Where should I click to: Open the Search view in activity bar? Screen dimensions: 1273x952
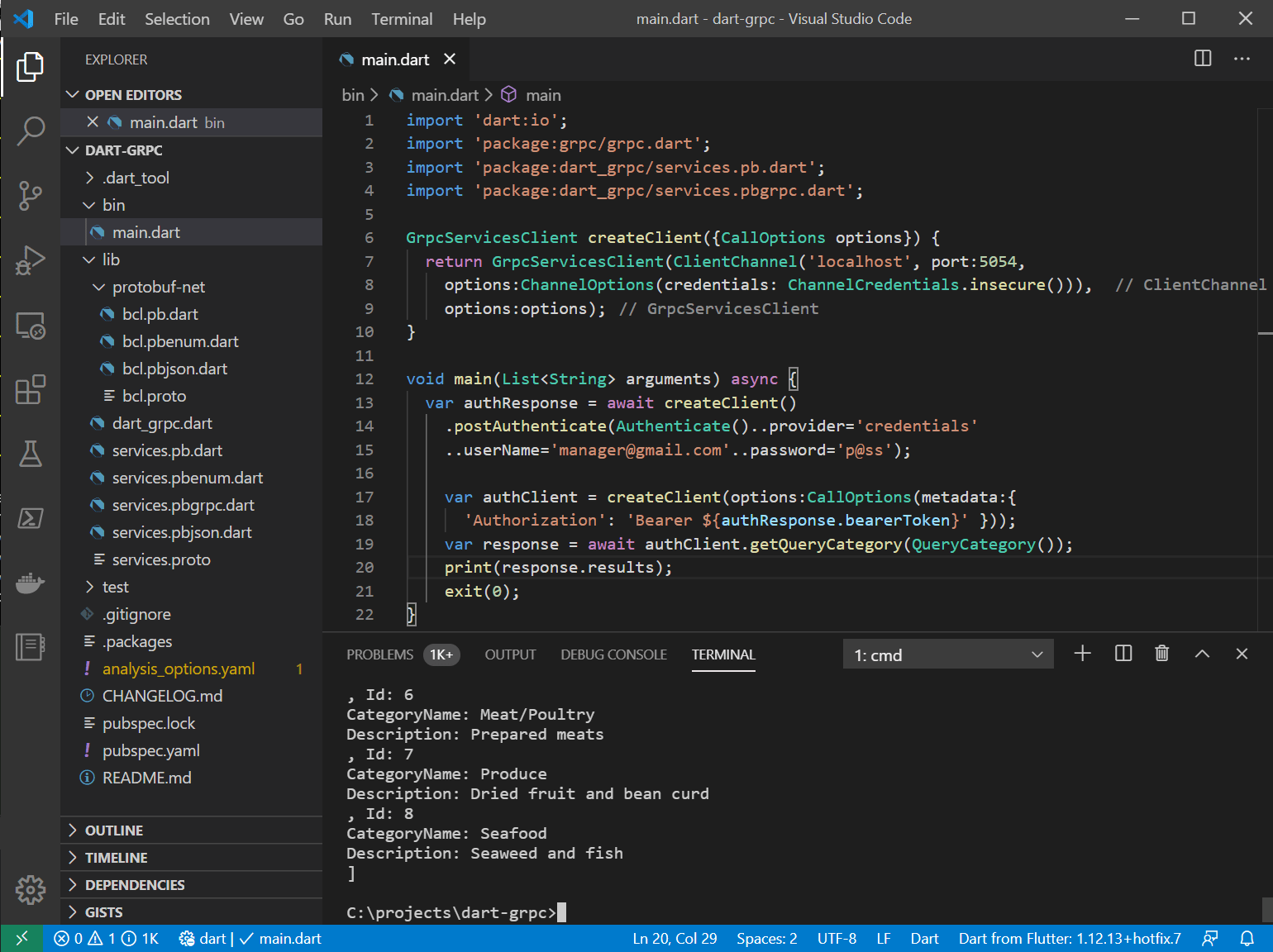(x=30, y=131)
